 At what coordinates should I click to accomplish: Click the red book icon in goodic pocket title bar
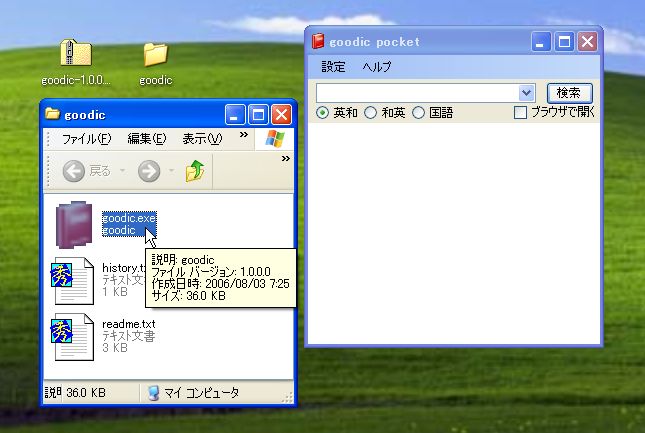click(318, 42)
